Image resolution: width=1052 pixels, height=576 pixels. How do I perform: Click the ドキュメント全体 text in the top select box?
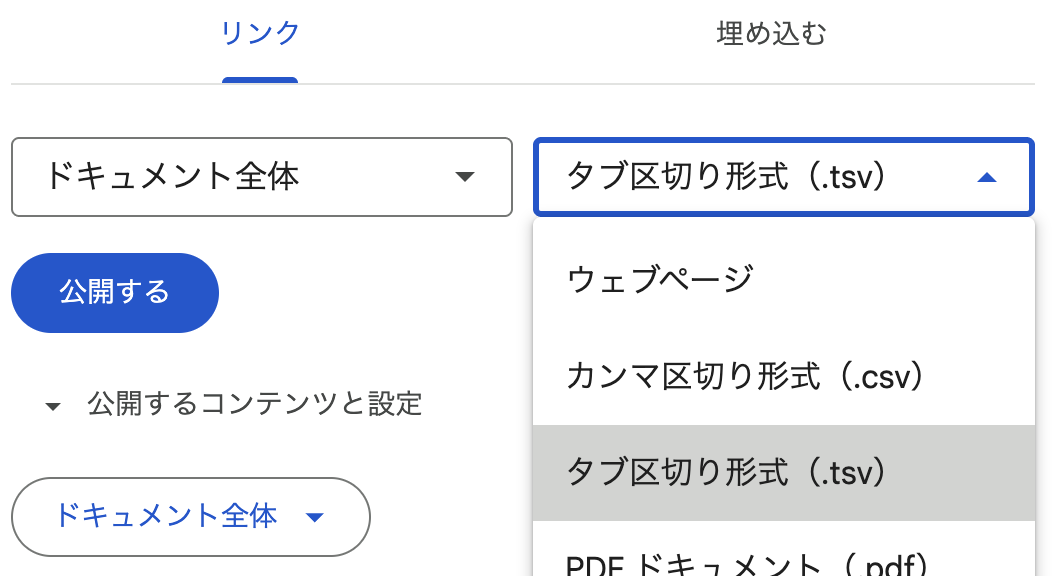point(171,178)
